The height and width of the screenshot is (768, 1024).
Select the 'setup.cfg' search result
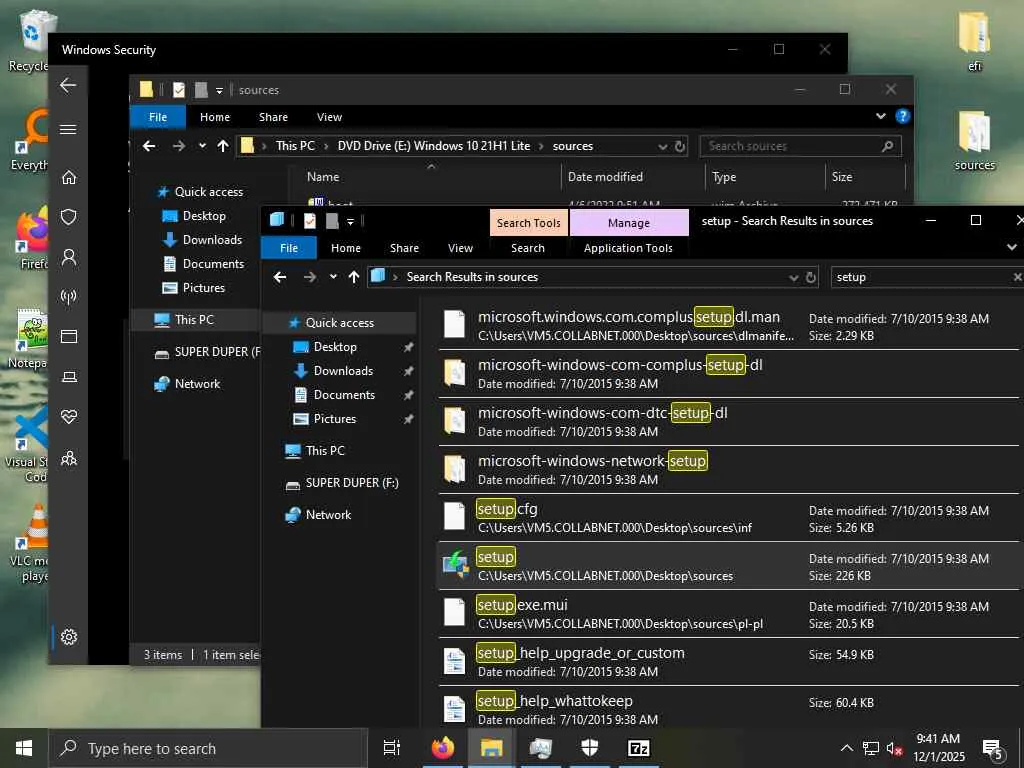pyautogui.click(x=728, y=519)
